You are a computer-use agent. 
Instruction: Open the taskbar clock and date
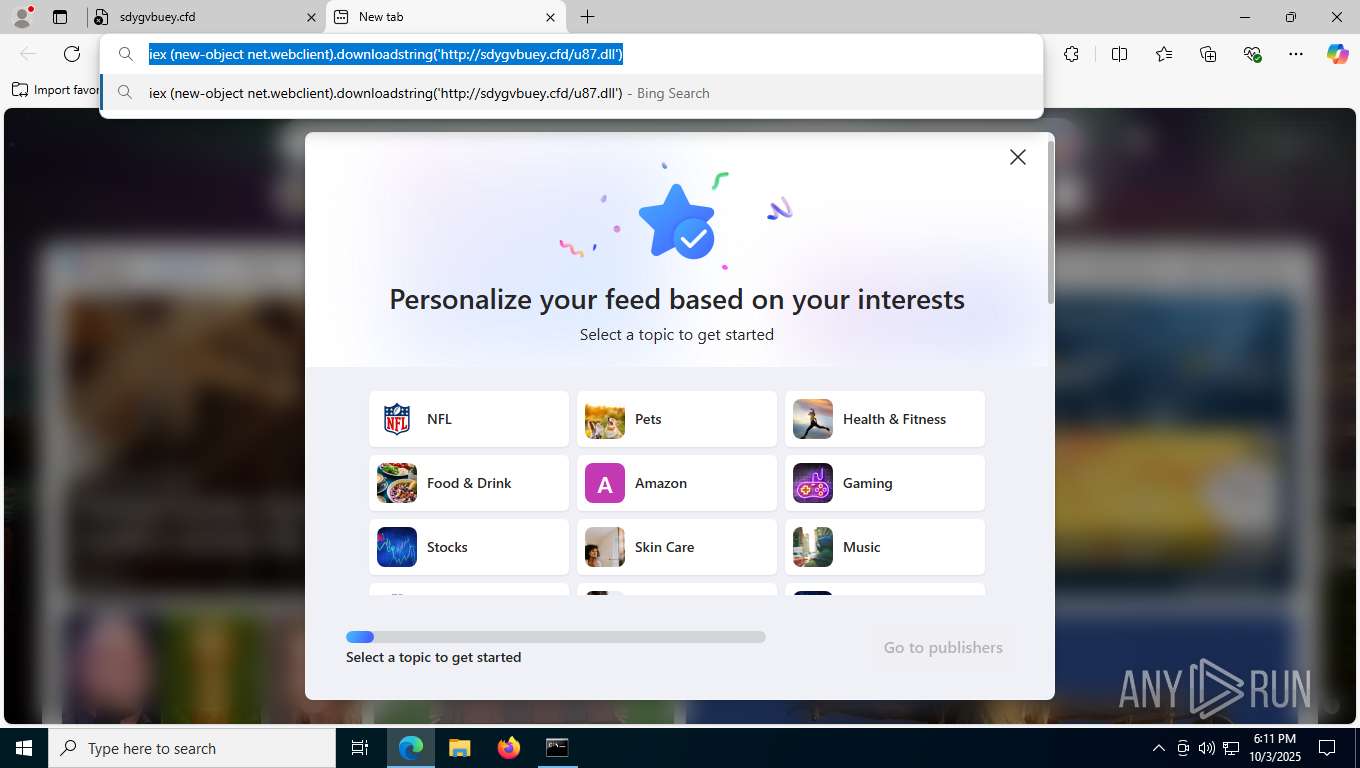tap(1276, 748)
